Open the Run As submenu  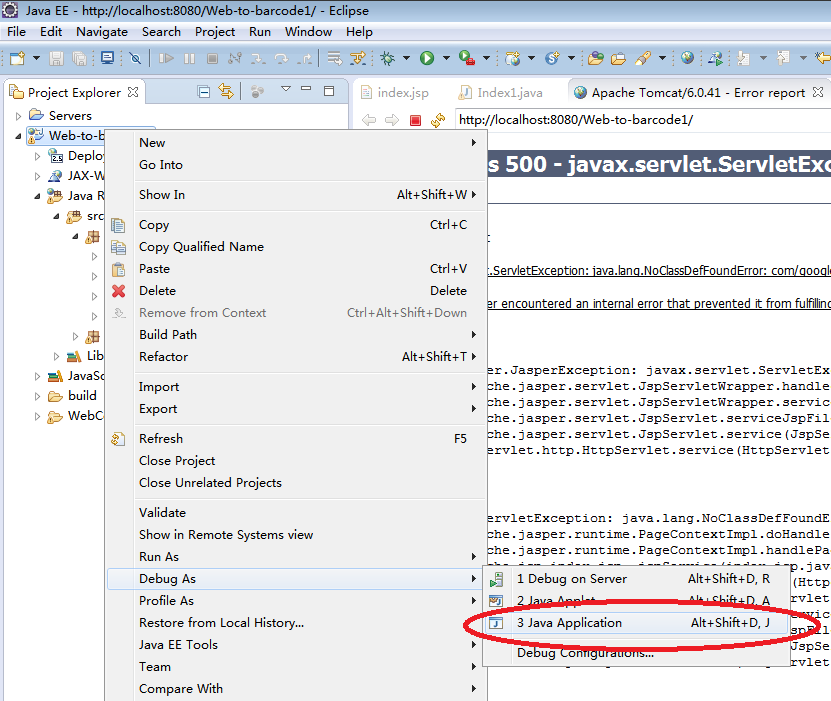296,557
